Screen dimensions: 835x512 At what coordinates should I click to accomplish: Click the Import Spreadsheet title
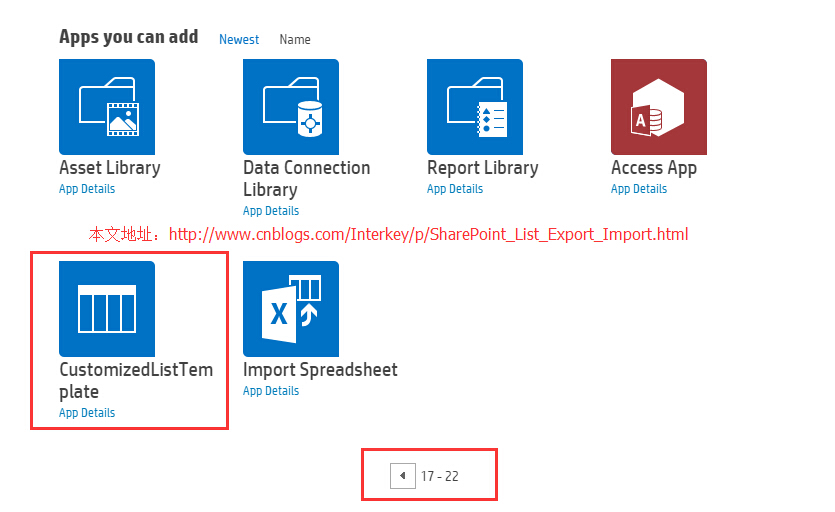320,370
